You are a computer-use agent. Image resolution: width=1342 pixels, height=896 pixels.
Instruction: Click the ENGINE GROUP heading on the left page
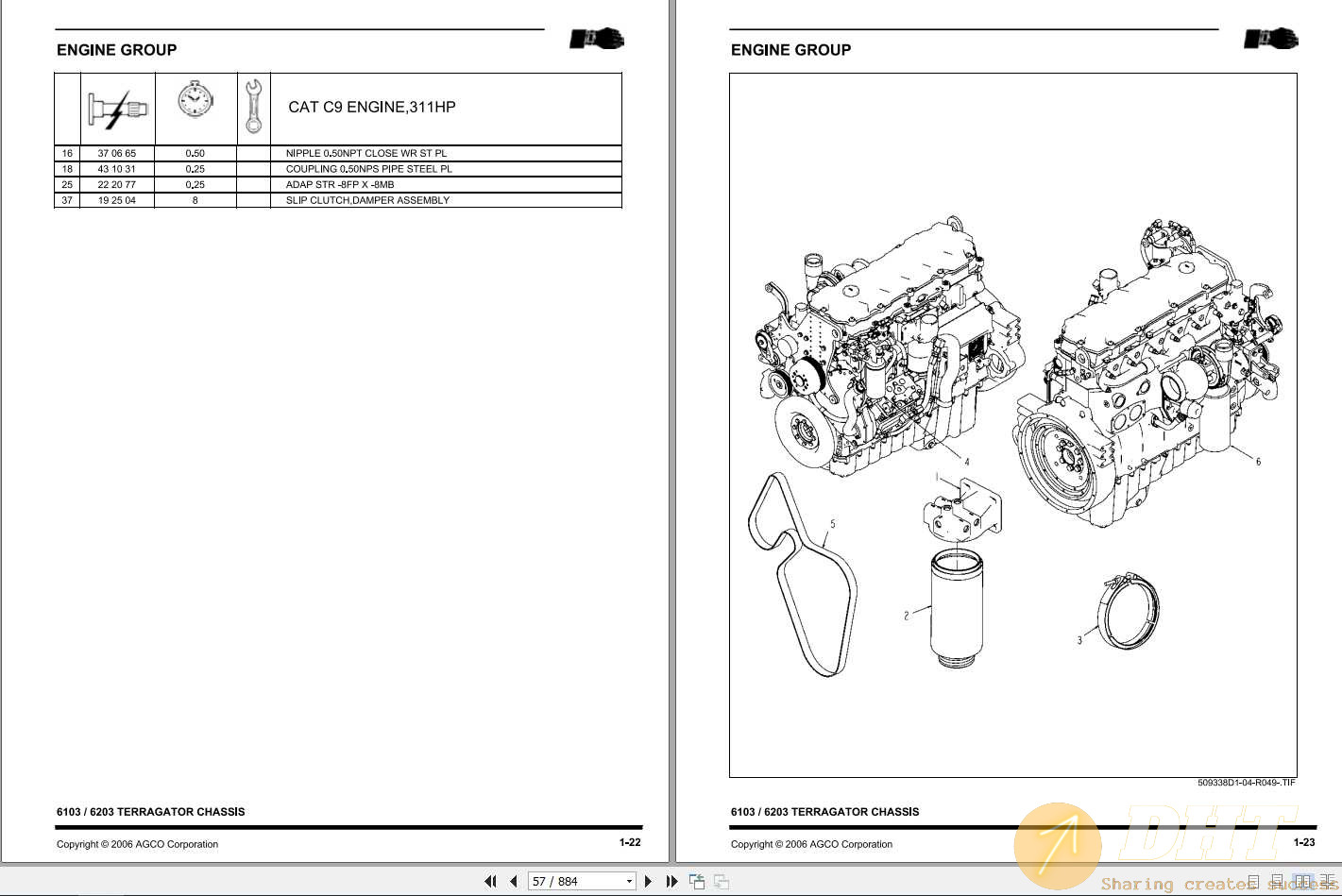(x=117, y=50)
